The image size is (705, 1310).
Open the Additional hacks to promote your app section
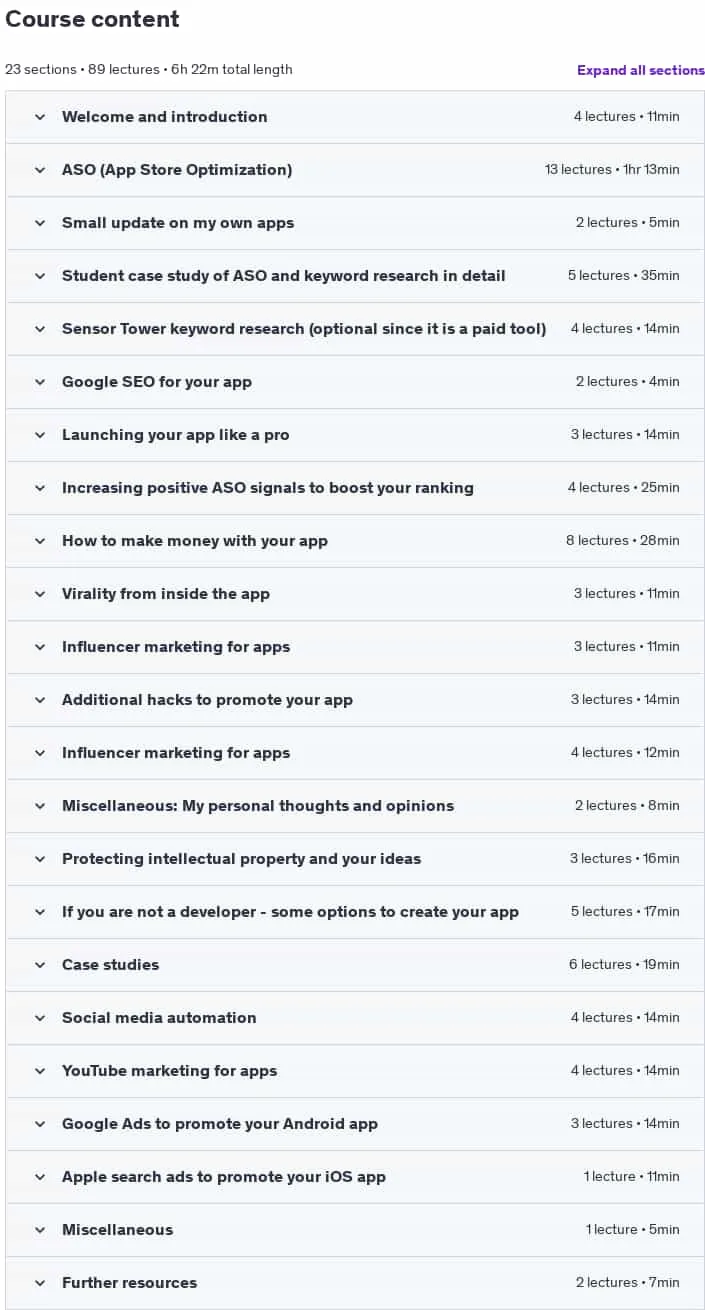[355, 700]
